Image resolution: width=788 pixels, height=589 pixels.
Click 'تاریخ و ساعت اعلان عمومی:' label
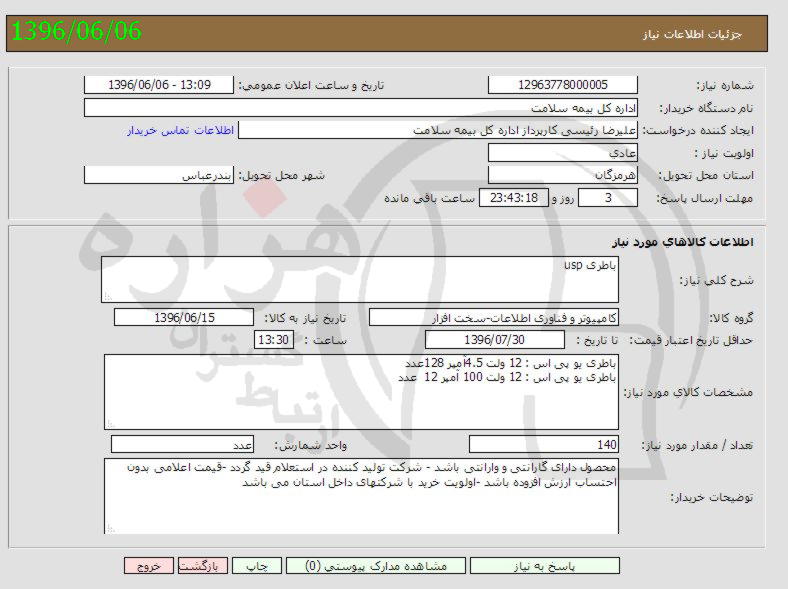(x=311, y=85)
